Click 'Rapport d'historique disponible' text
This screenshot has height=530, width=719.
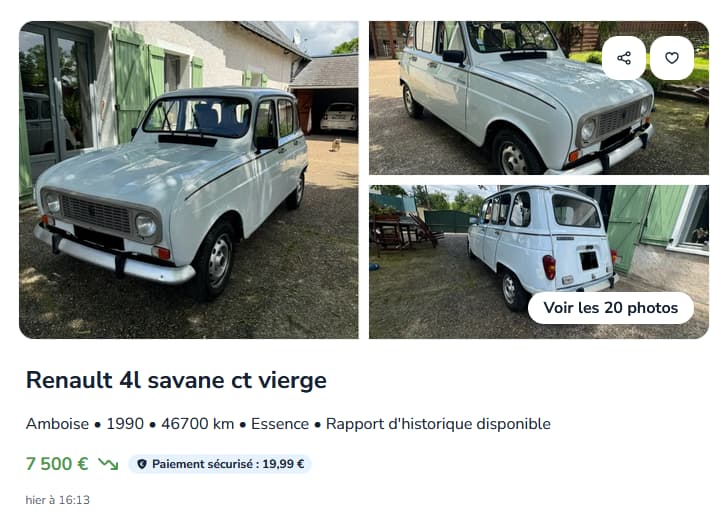point(438,424)
